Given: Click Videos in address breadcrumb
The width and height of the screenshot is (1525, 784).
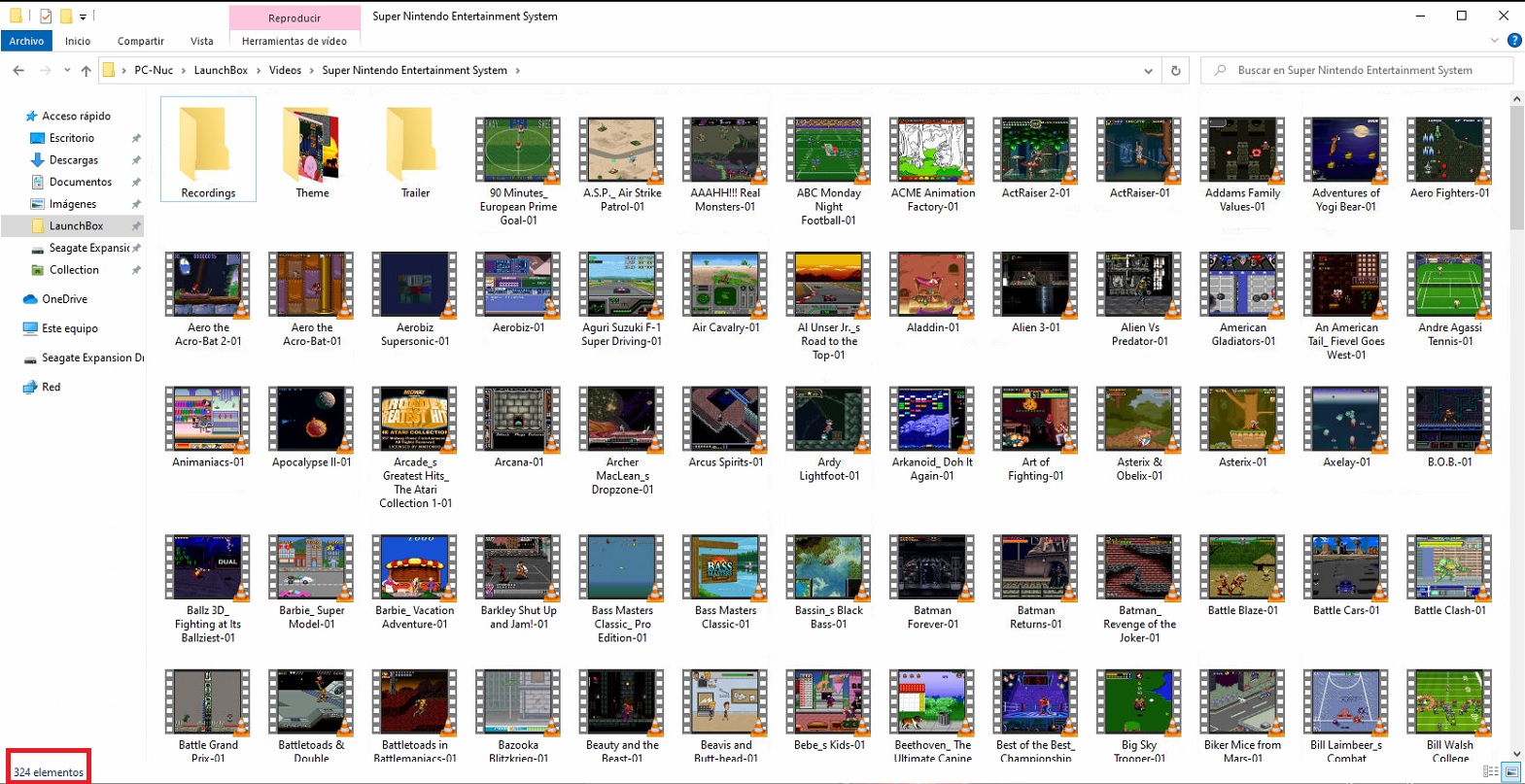Looking at the screenshot, I should 285,70.
